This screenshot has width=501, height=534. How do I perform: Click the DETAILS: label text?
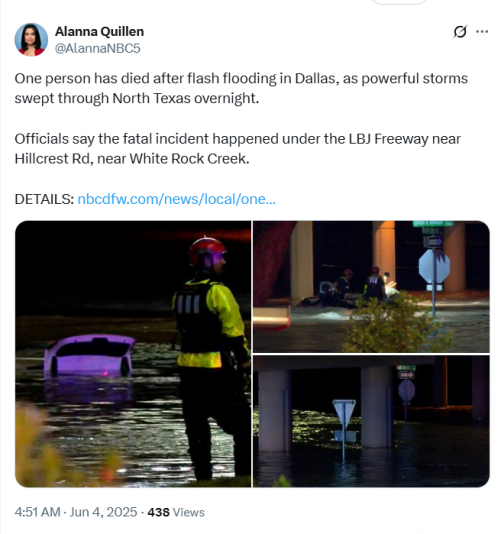coord(44,199)
